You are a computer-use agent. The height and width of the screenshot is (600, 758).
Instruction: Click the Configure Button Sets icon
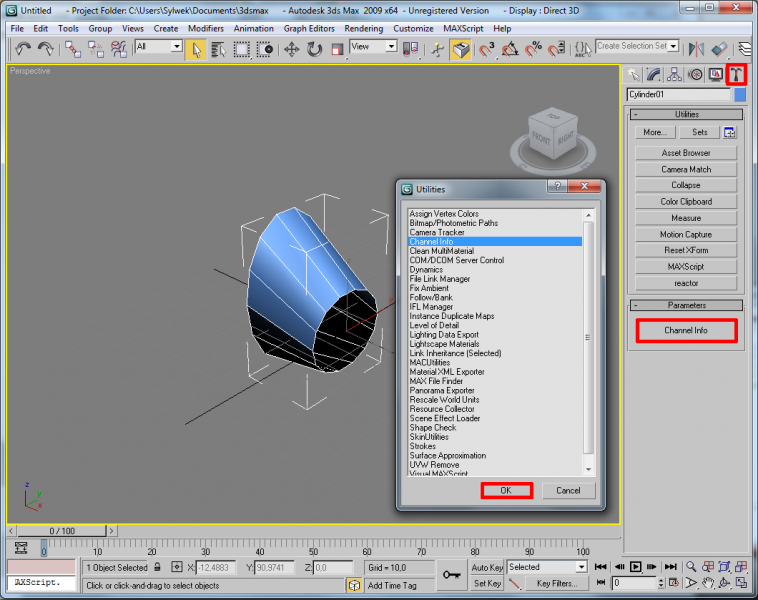[729, 132]
